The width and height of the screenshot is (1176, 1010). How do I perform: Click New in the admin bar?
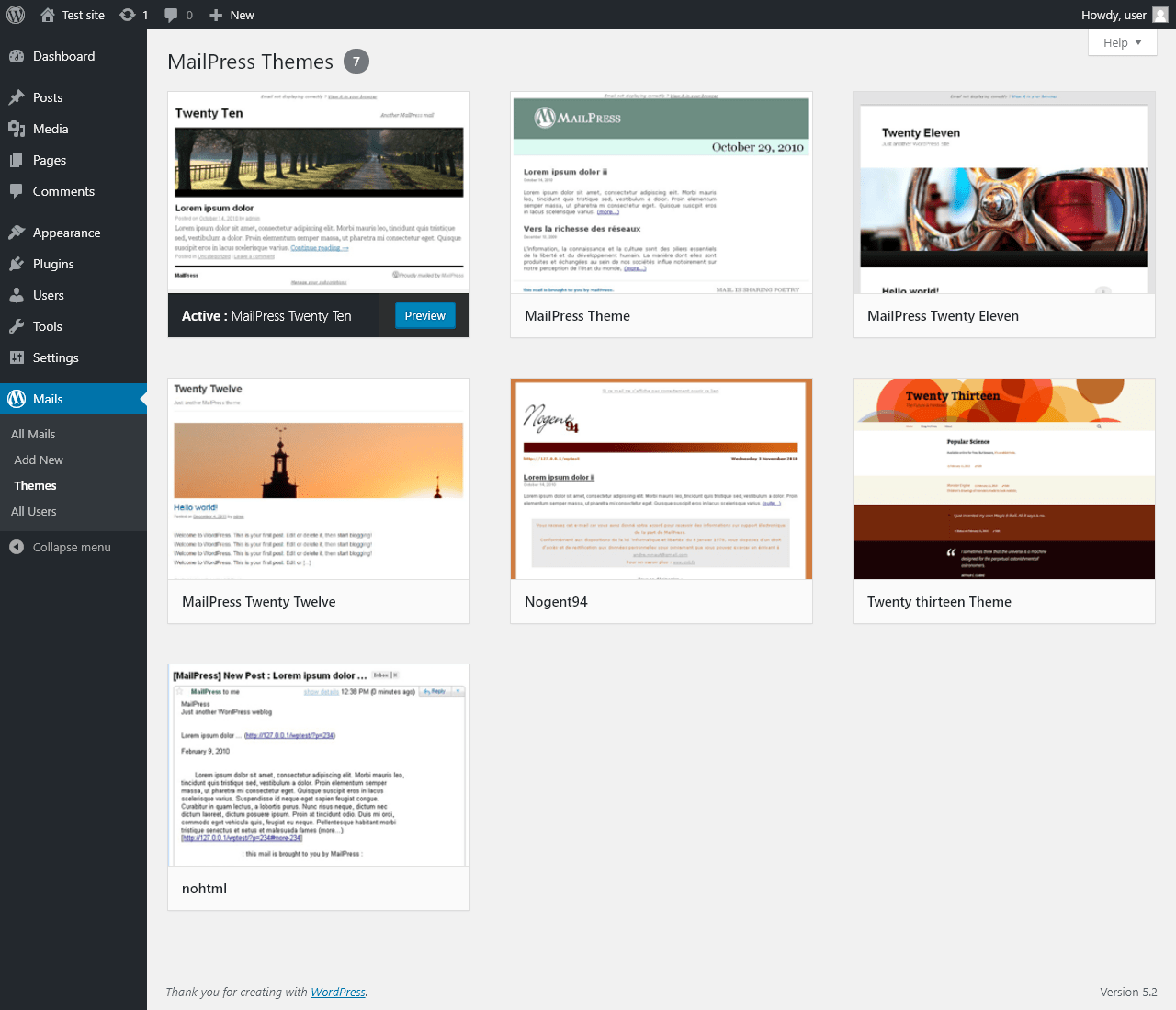click(243, 15)
